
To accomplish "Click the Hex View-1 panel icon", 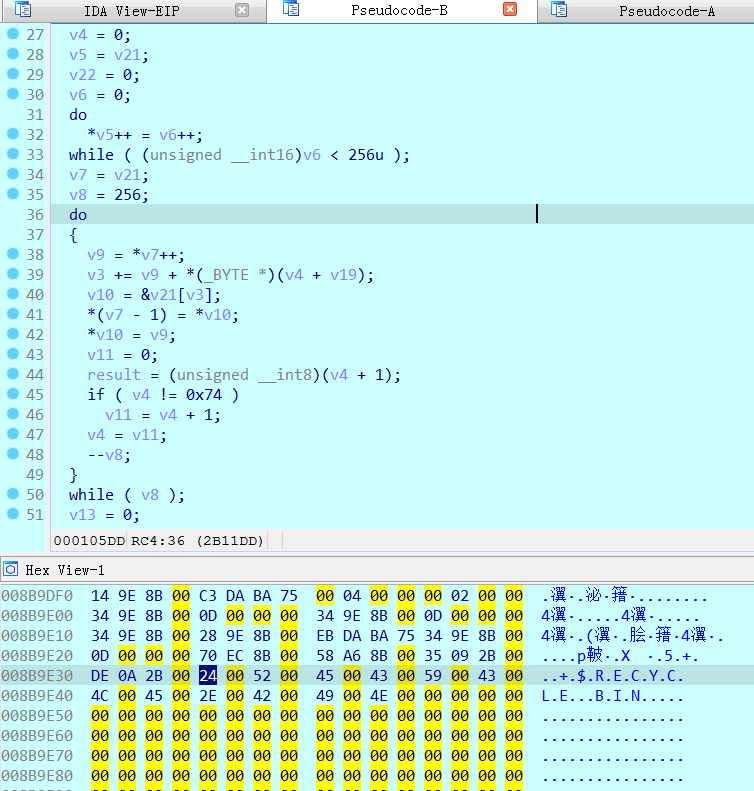I will pyautogui.click(x=11, y=569).
